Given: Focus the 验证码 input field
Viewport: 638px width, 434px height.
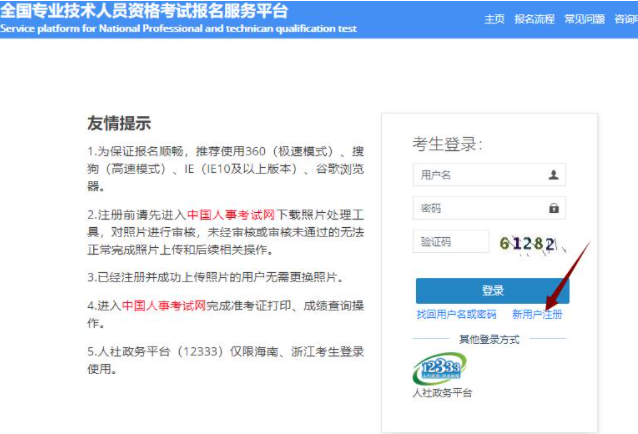Looking at the screenshot, I should point(450,242).
